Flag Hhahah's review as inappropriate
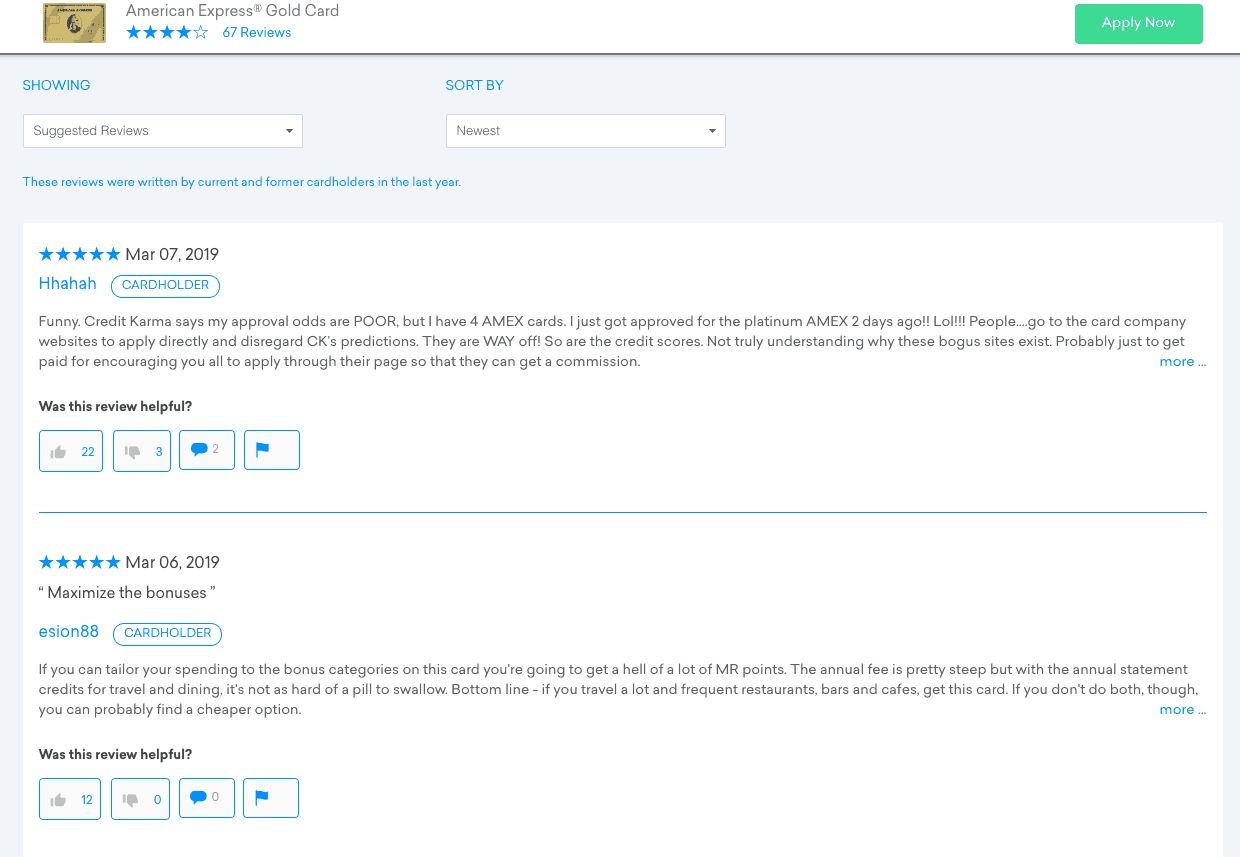The image size is (1240, 857). (271, 450)
